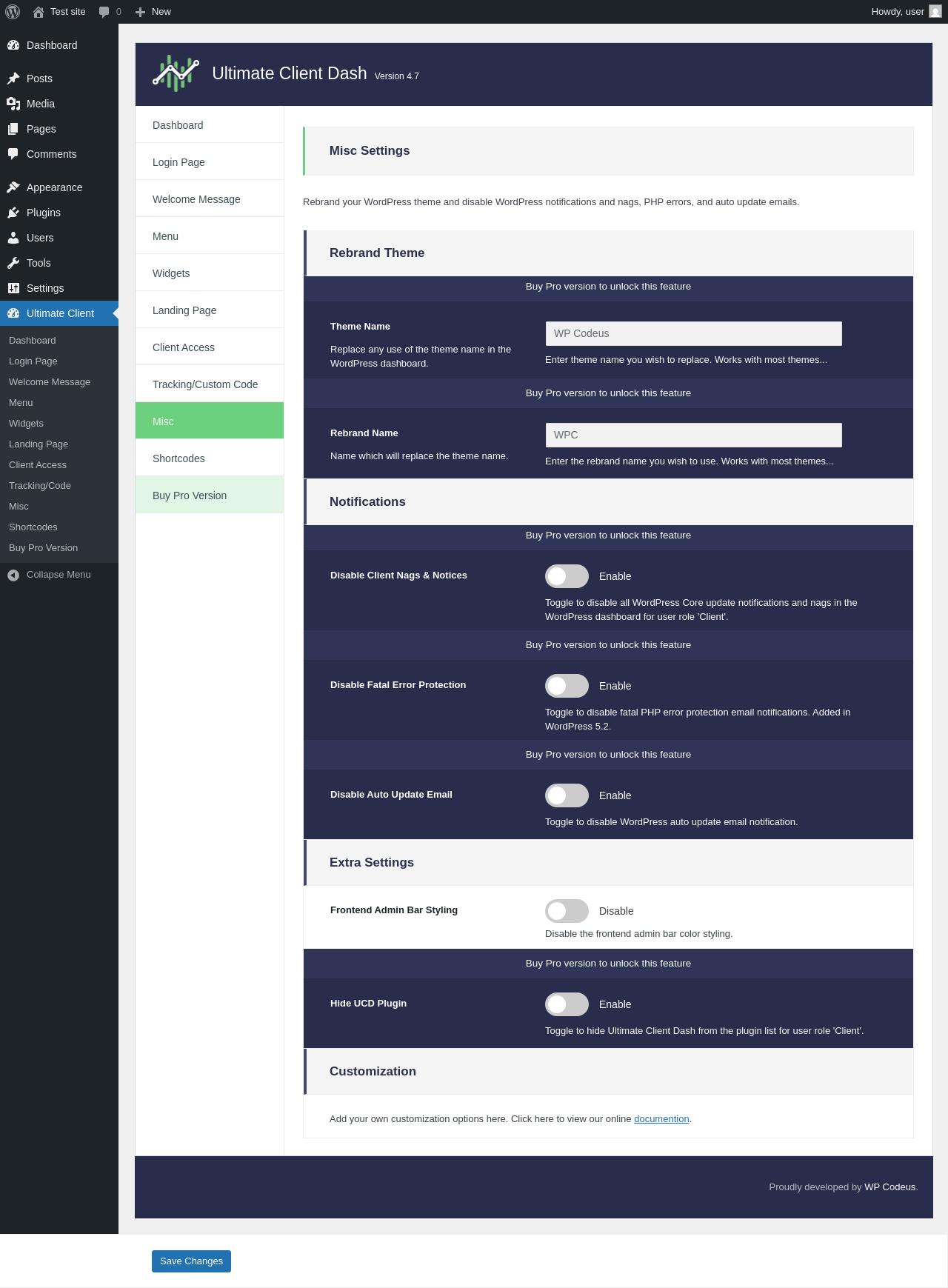Image resolution: width=948 pixels, height=1288 pixels.
Task: Toggle Hide UCD Plugin switch
Action: (x=567, y=1004)
